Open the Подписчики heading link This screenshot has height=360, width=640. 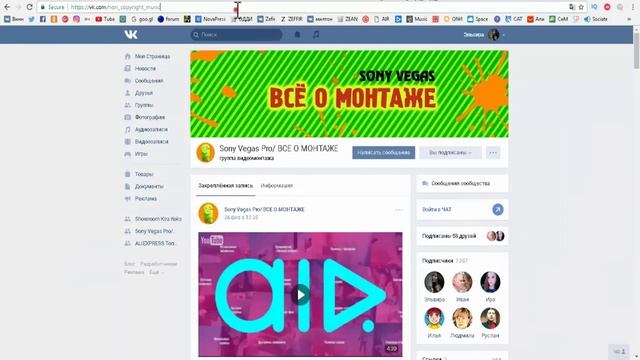click(x=438, y=261)
